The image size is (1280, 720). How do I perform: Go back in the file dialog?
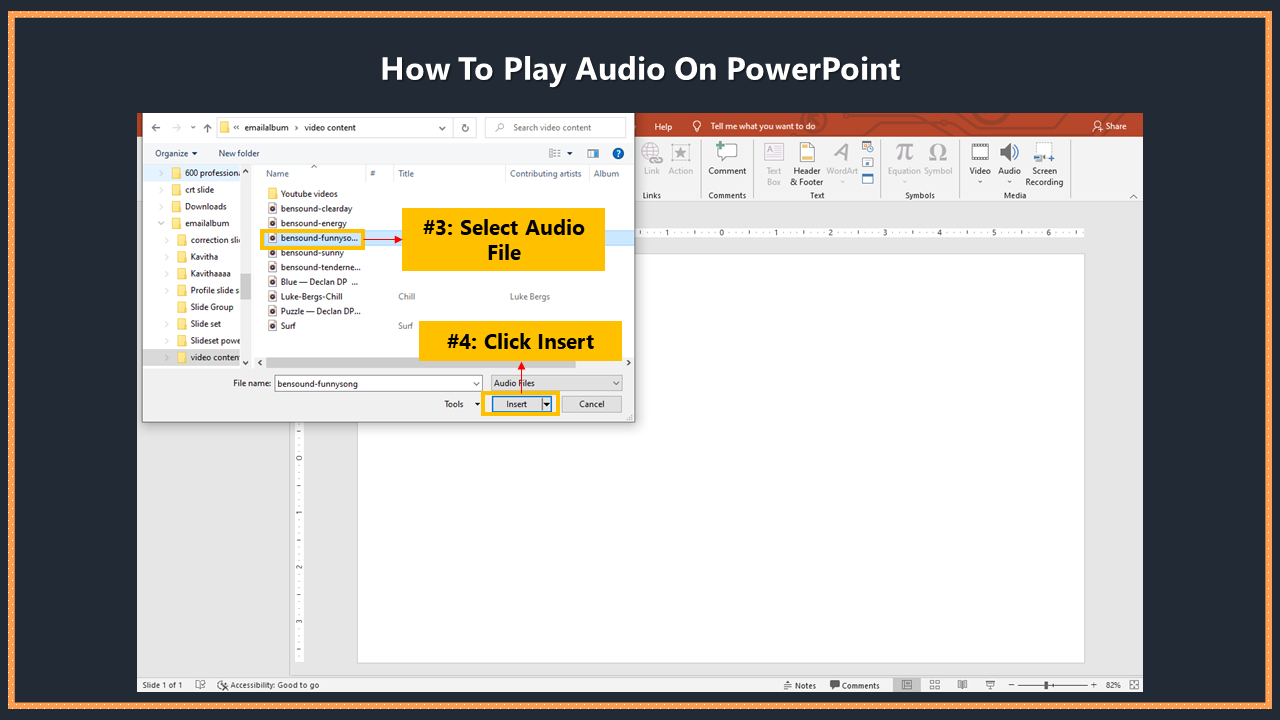[x=156, y=128]
